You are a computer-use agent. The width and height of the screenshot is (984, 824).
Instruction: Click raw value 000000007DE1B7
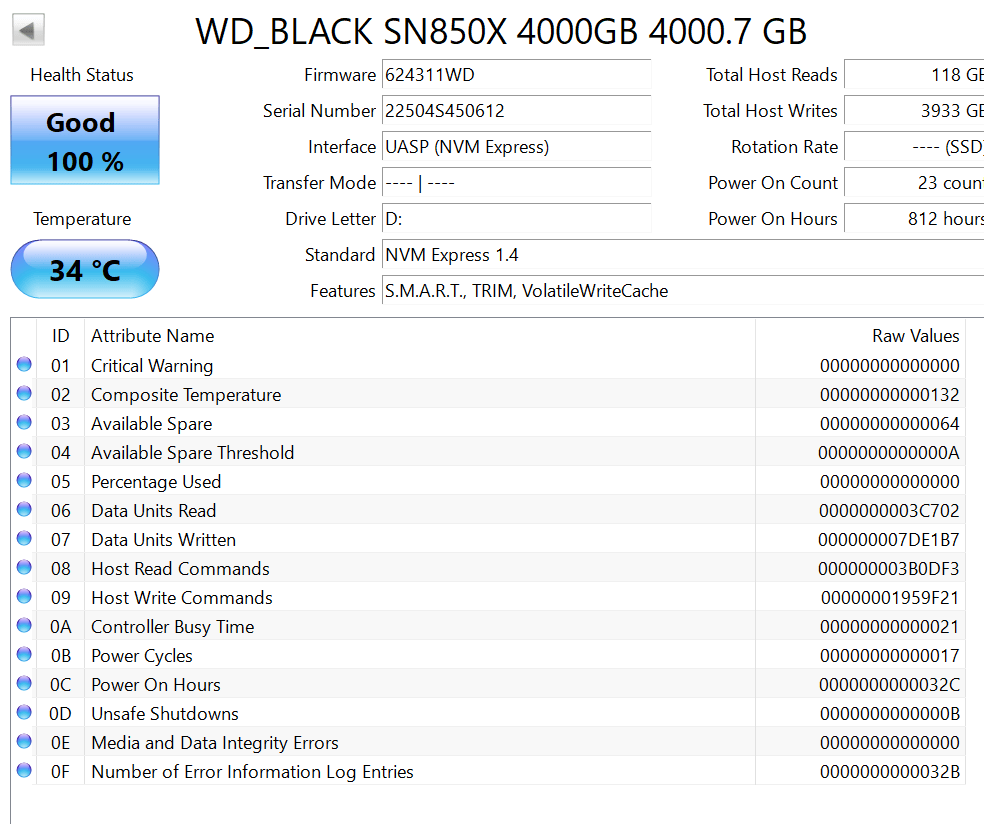[x=889, y=540]
